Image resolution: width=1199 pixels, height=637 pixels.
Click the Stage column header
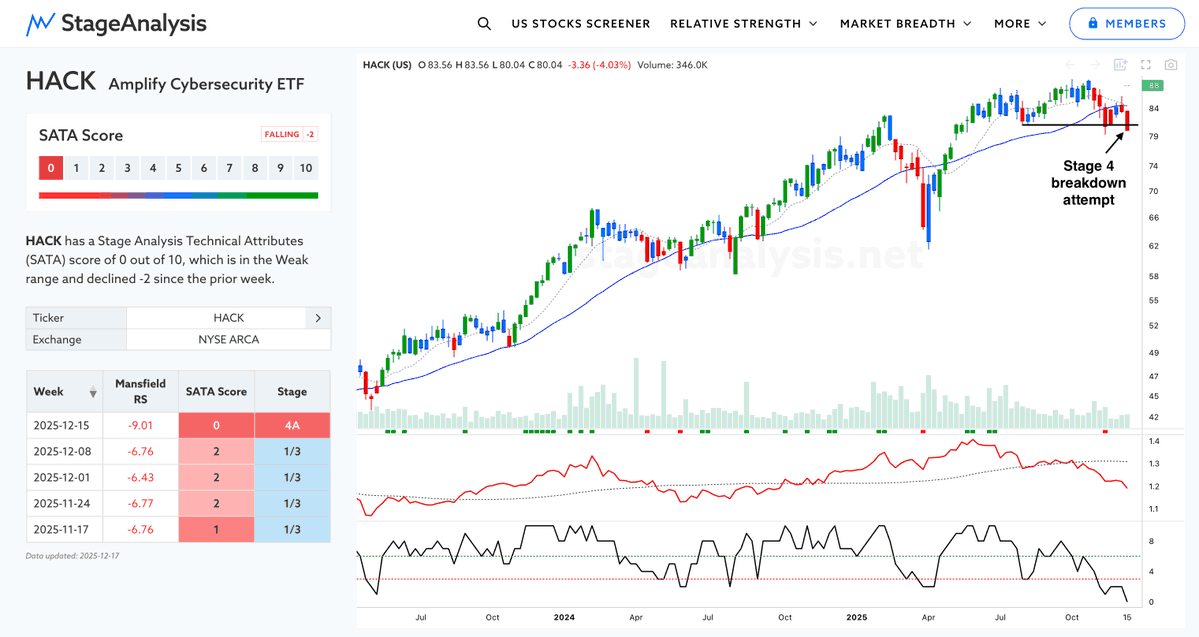(292, 392)
